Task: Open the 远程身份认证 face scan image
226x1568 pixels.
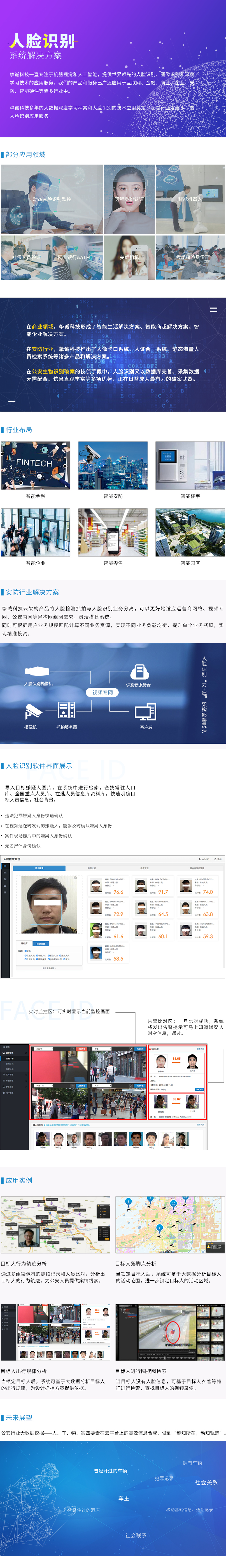Action: pos(129,199)
